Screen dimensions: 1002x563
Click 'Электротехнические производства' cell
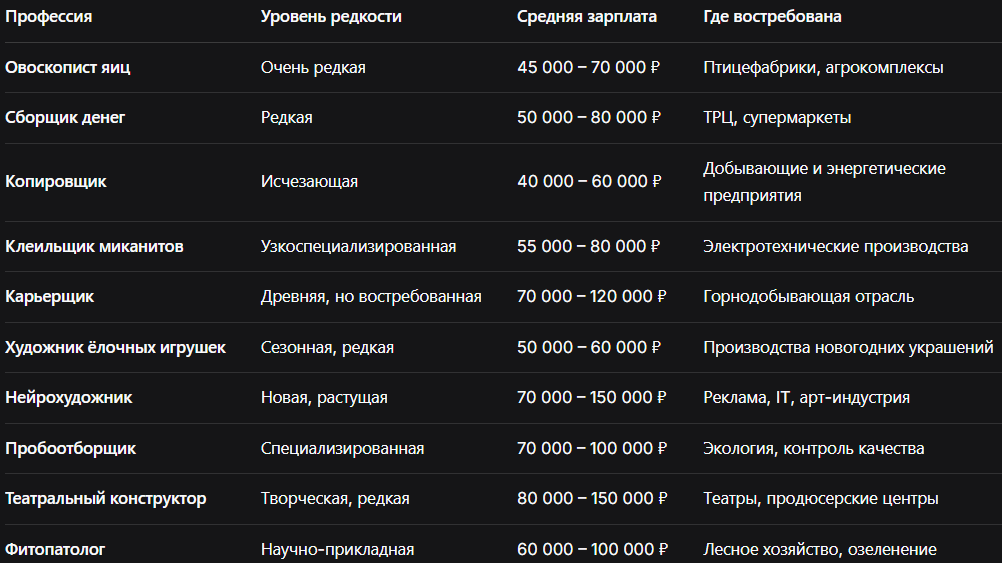[836, 247]
